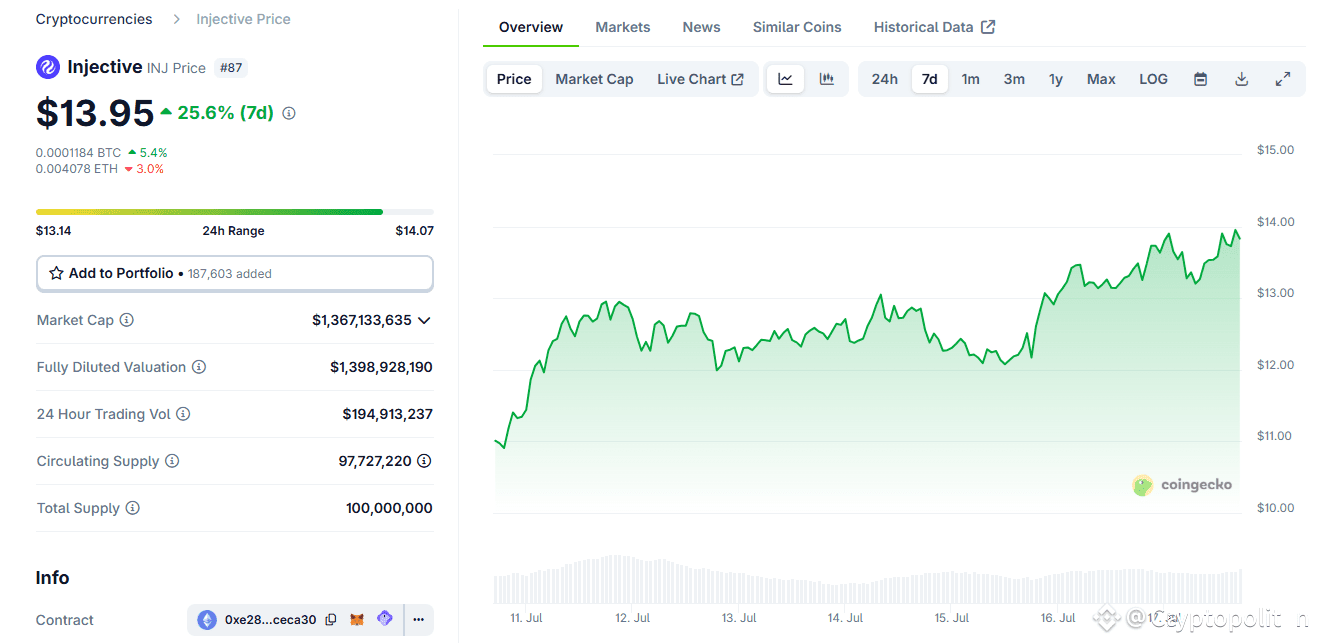
Task: Open Total Supply info icon
Action: (x=132, y=508)
